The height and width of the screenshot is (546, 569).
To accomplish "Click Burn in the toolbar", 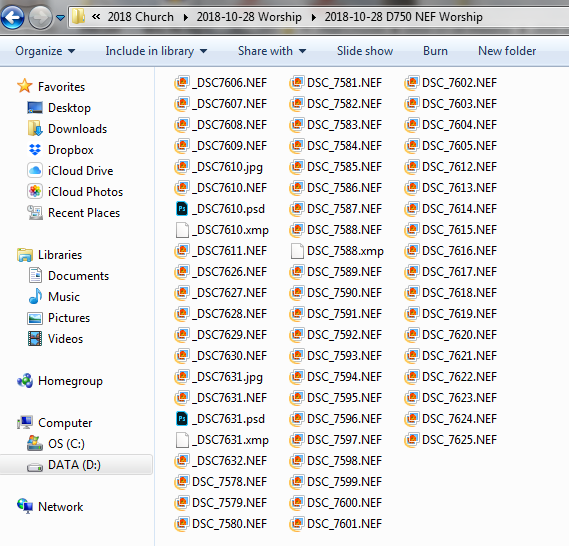I will (x=435, y=51).
